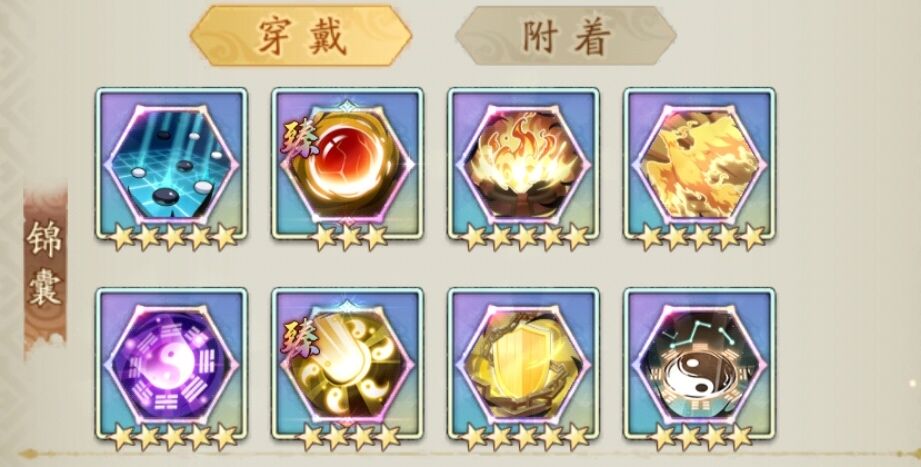Select the Go board skill icon
The image size is (921, 467).
coord(172,164)
